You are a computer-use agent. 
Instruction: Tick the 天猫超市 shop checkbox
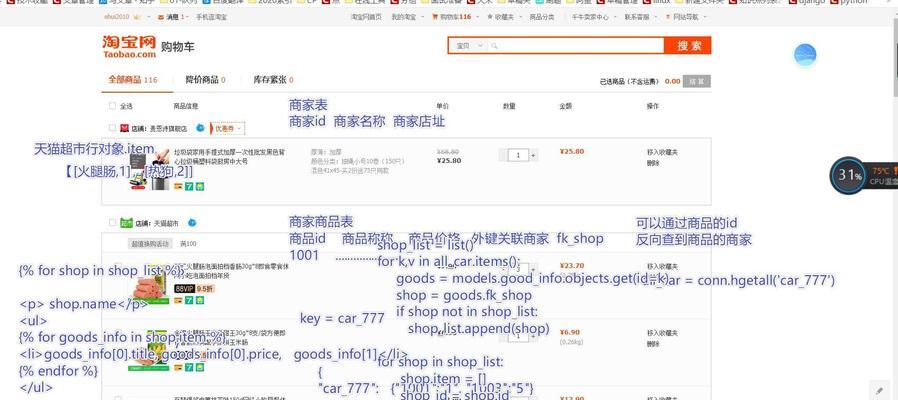pyautogui.click(x=112, y=223)
